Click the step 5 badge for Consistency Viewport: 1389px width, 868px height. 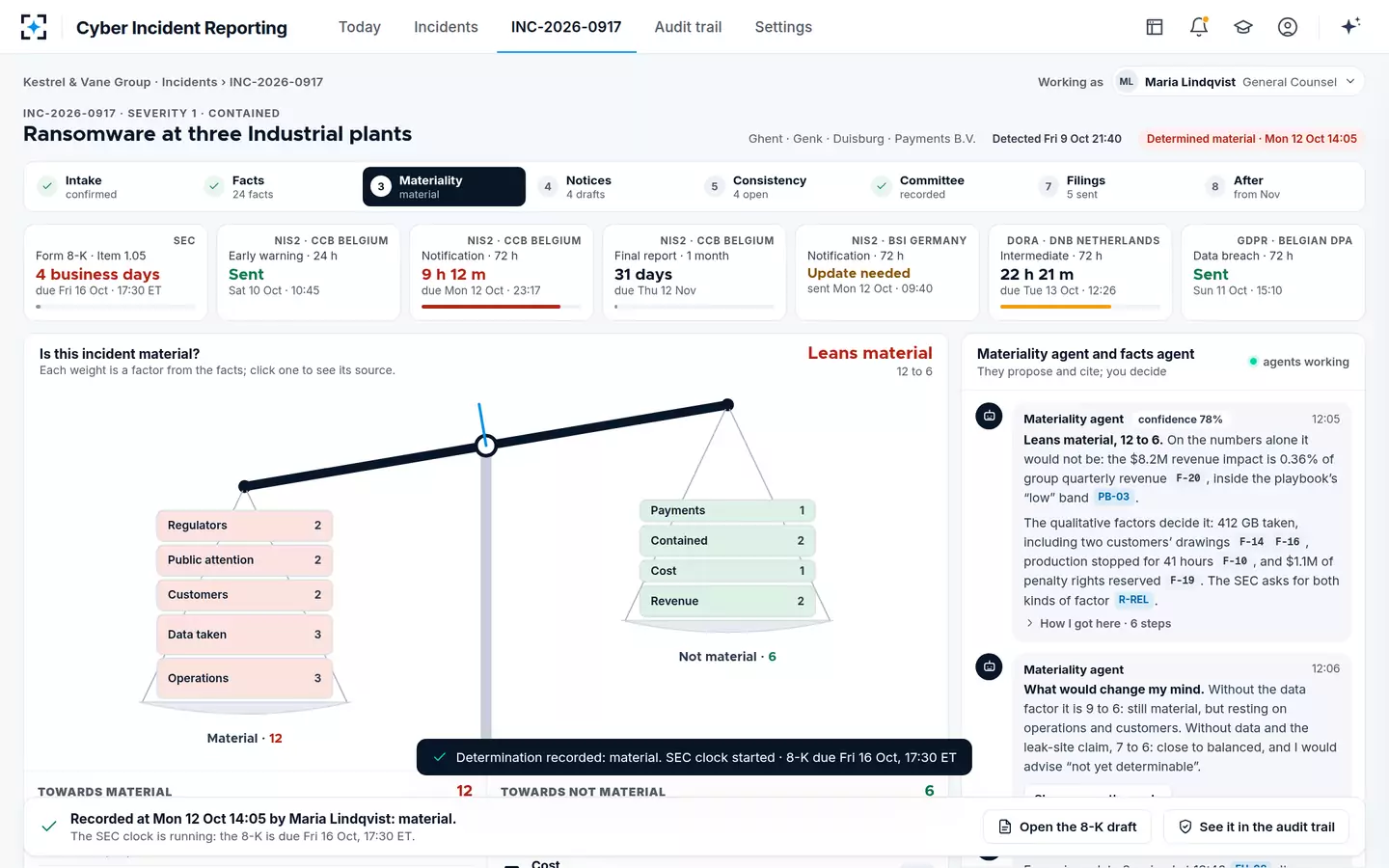pos(714,187)
